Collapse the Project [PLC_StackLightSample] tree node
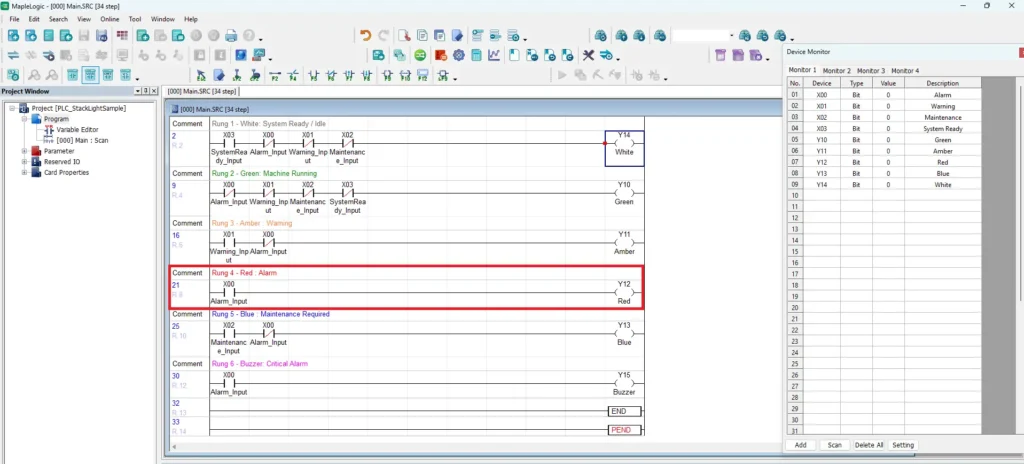Screen dimensions: 1024x464 (13, 108)
